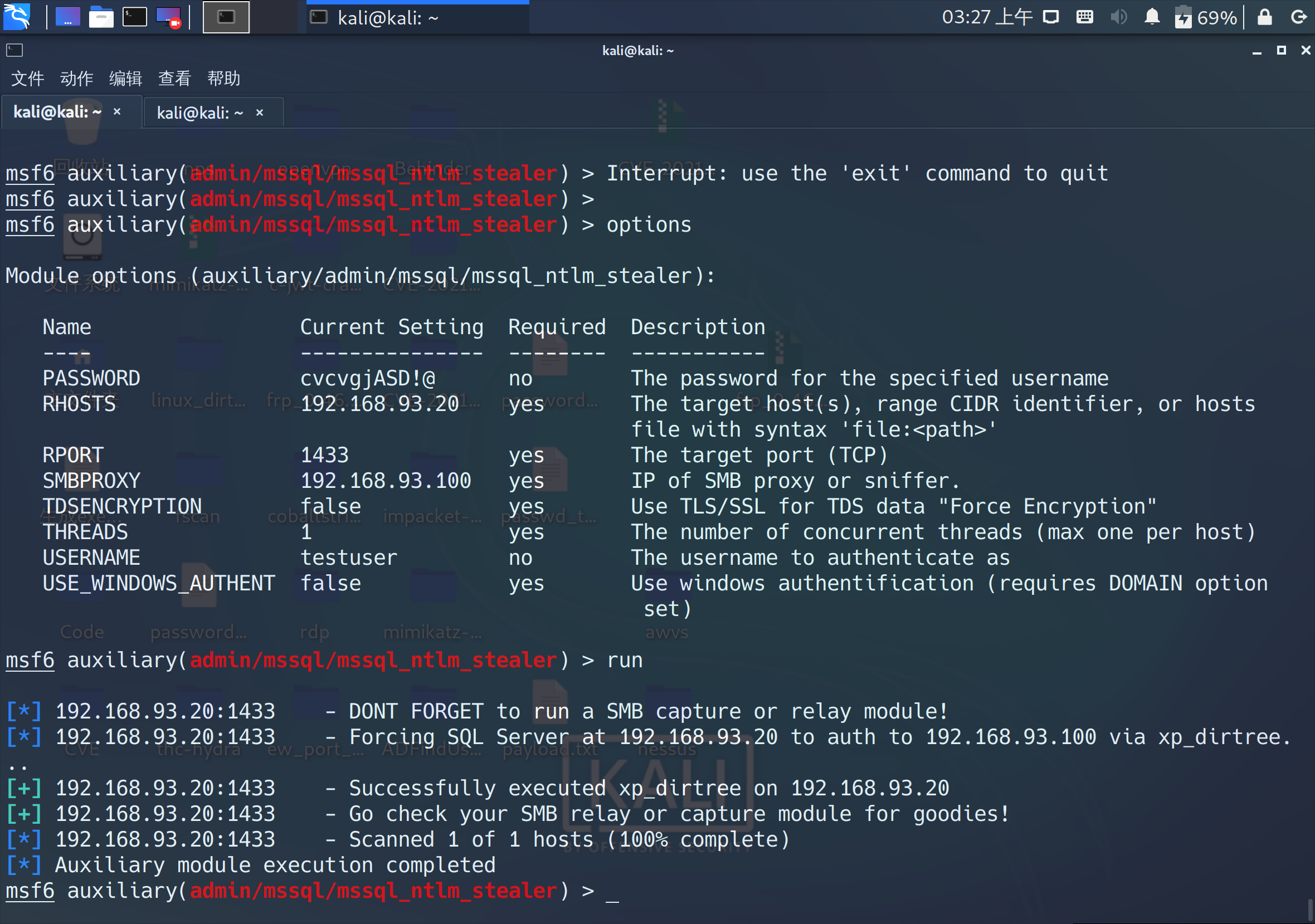Click the terminal window icon in title bar
This screenshot has width=1315, height=924.
coord(14,50)
